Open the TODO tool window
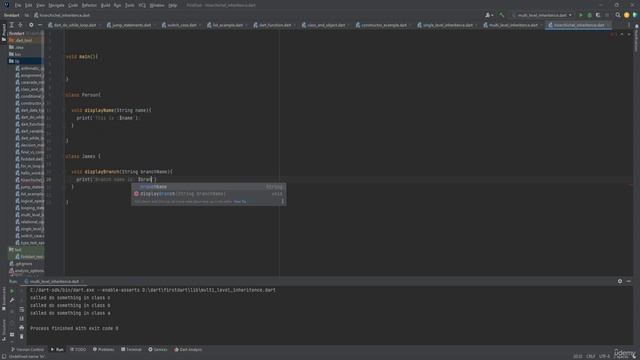Screen dimensions: 640x360 tap(78, 349)
